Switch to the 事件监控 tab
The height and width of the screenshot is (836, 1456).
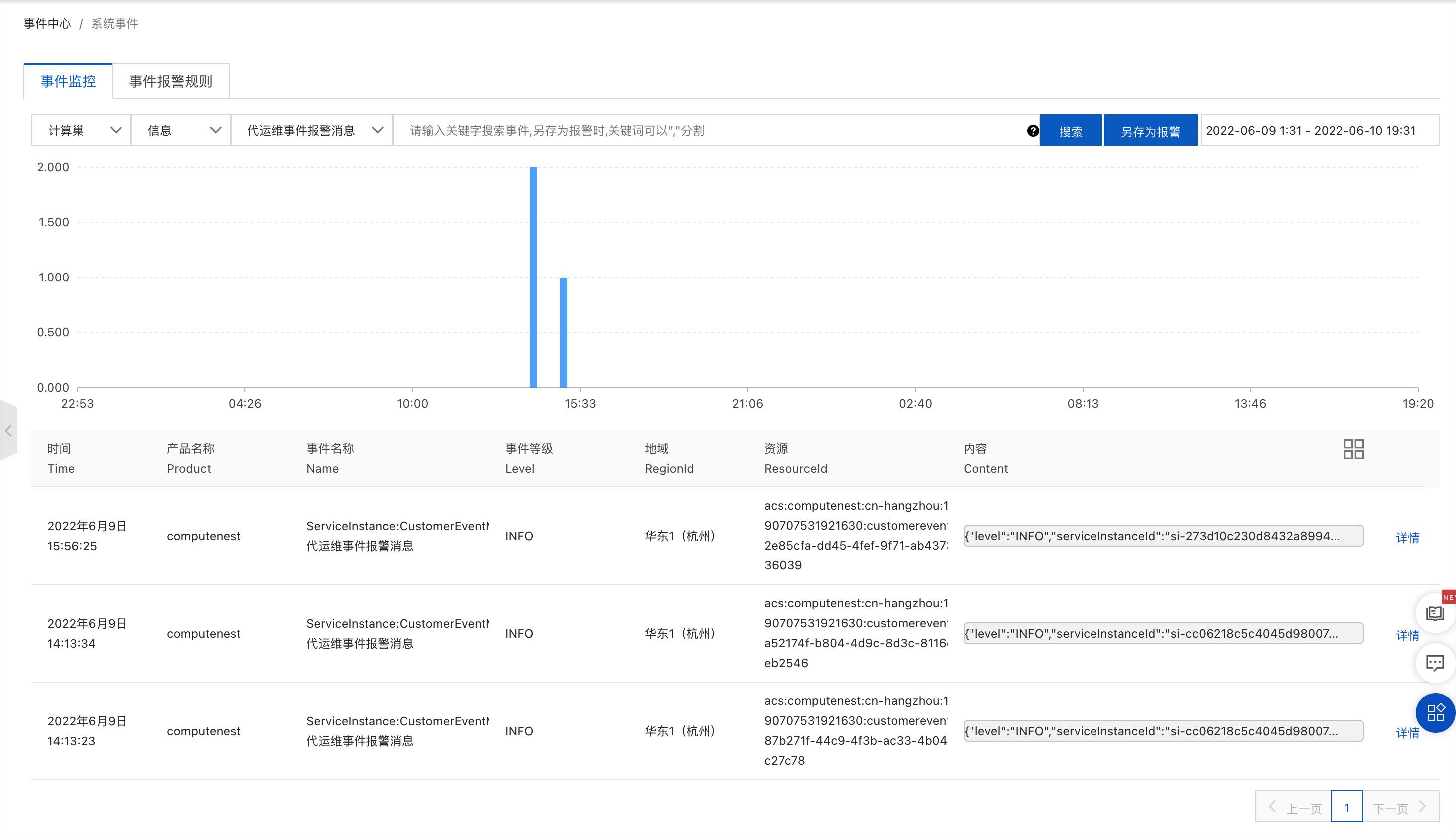coord(68,81)
